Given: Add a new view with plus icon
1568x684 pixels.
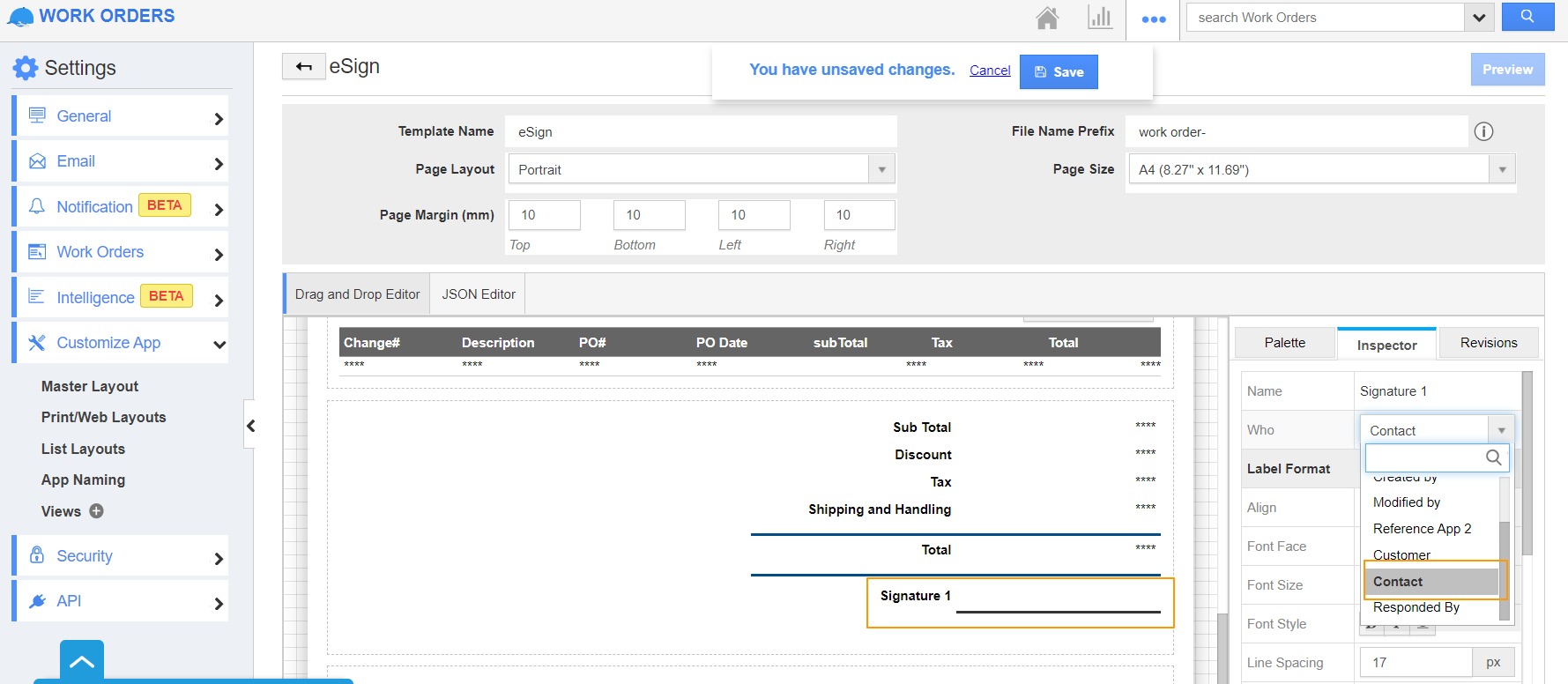Looking at the screenshot, I should click(x=97, y=511).
